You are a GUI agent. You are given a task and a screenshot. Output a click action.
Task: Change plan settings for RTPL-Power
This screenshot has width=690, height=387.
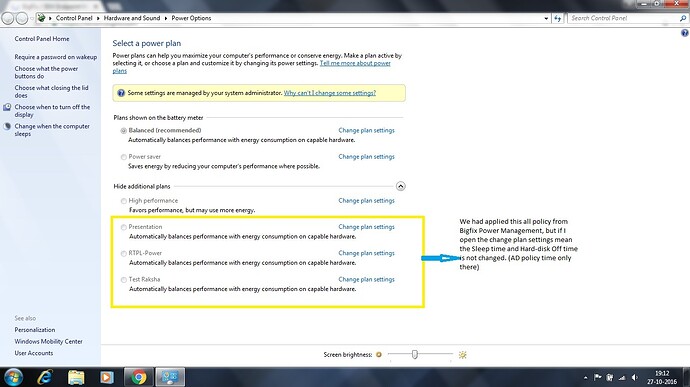[366, 253]
